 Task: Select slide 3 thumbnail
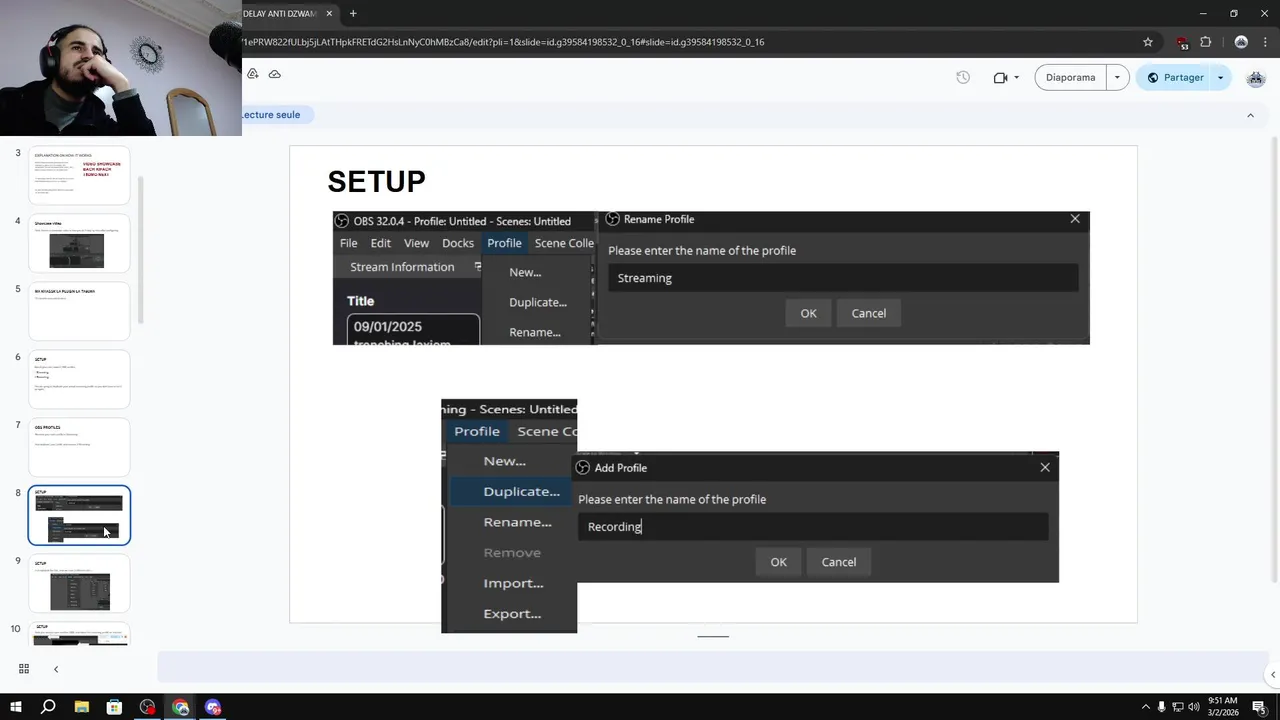[x=79, y=175]
